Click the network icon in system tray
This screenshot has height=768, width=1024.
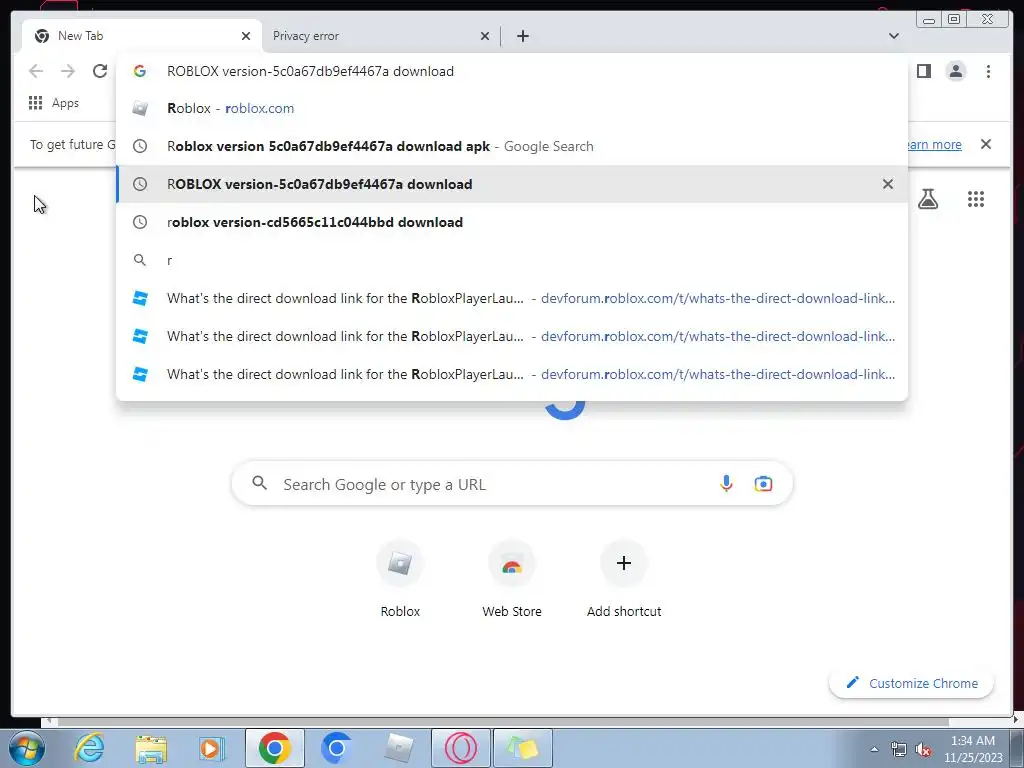point(899,749)
